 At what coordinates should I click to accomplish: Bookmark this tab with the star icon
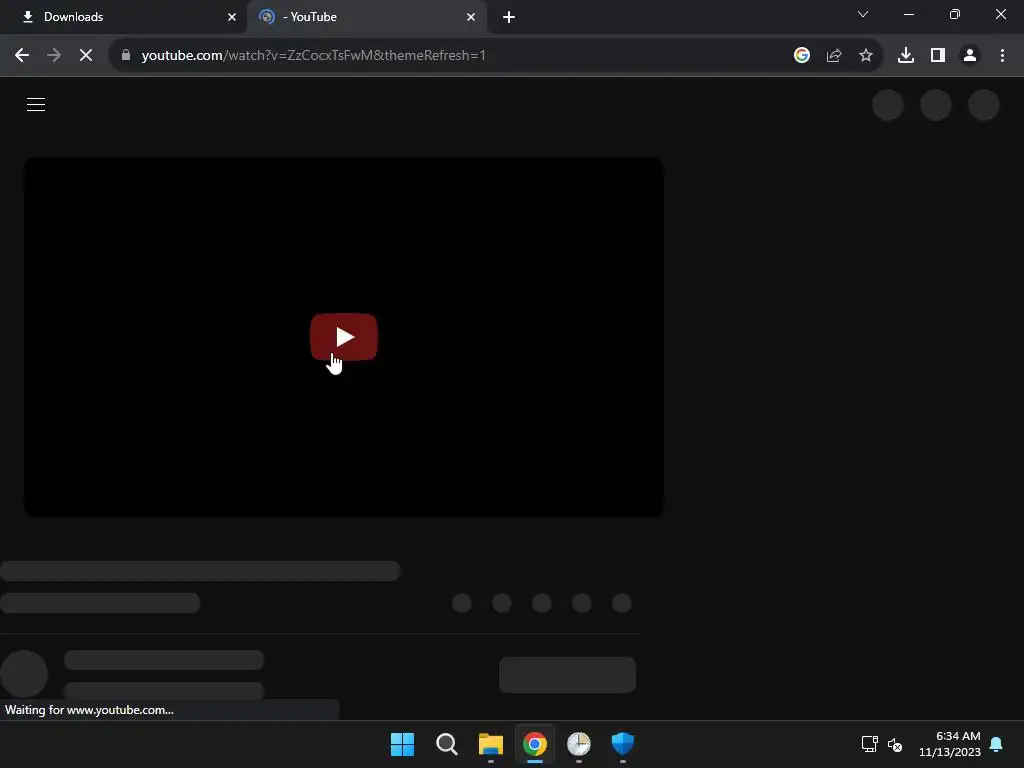(x=866, y=56)
